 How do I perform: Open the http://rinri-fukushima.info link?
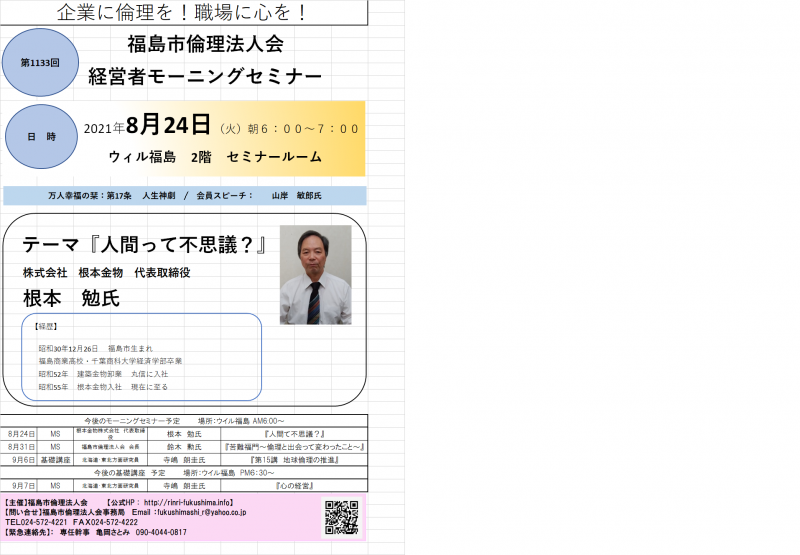click(187, 502)
